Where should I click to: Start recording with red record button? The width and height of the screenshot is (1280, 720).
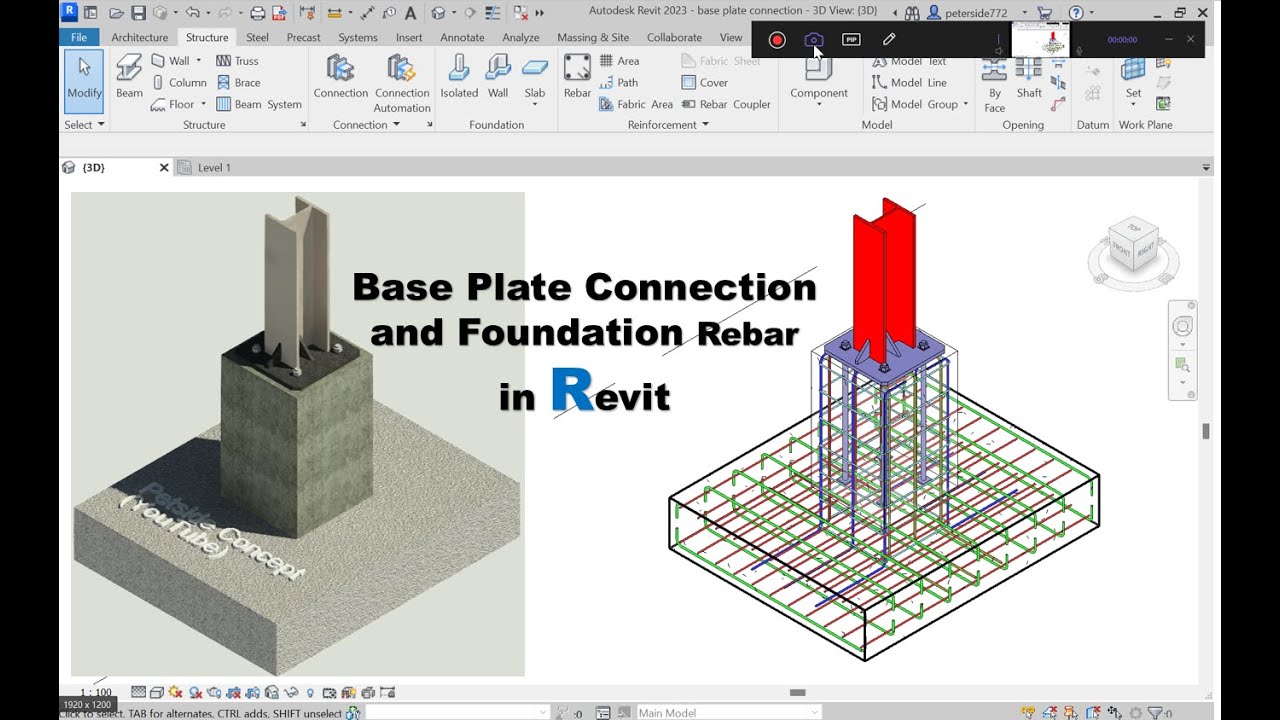pyautogui.click(x=777, y=39)
